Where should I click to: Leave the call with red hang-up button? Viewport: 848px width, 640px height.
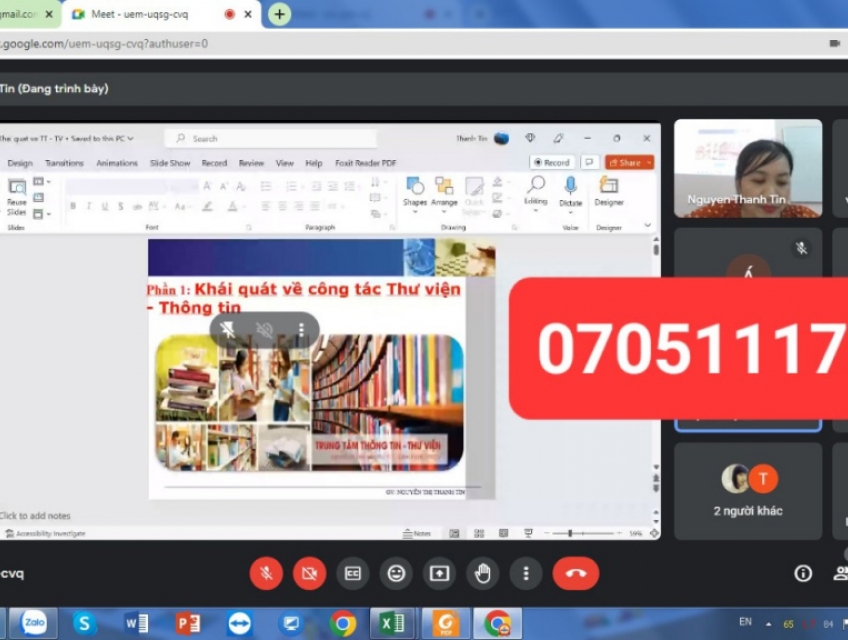pos(575,573)
